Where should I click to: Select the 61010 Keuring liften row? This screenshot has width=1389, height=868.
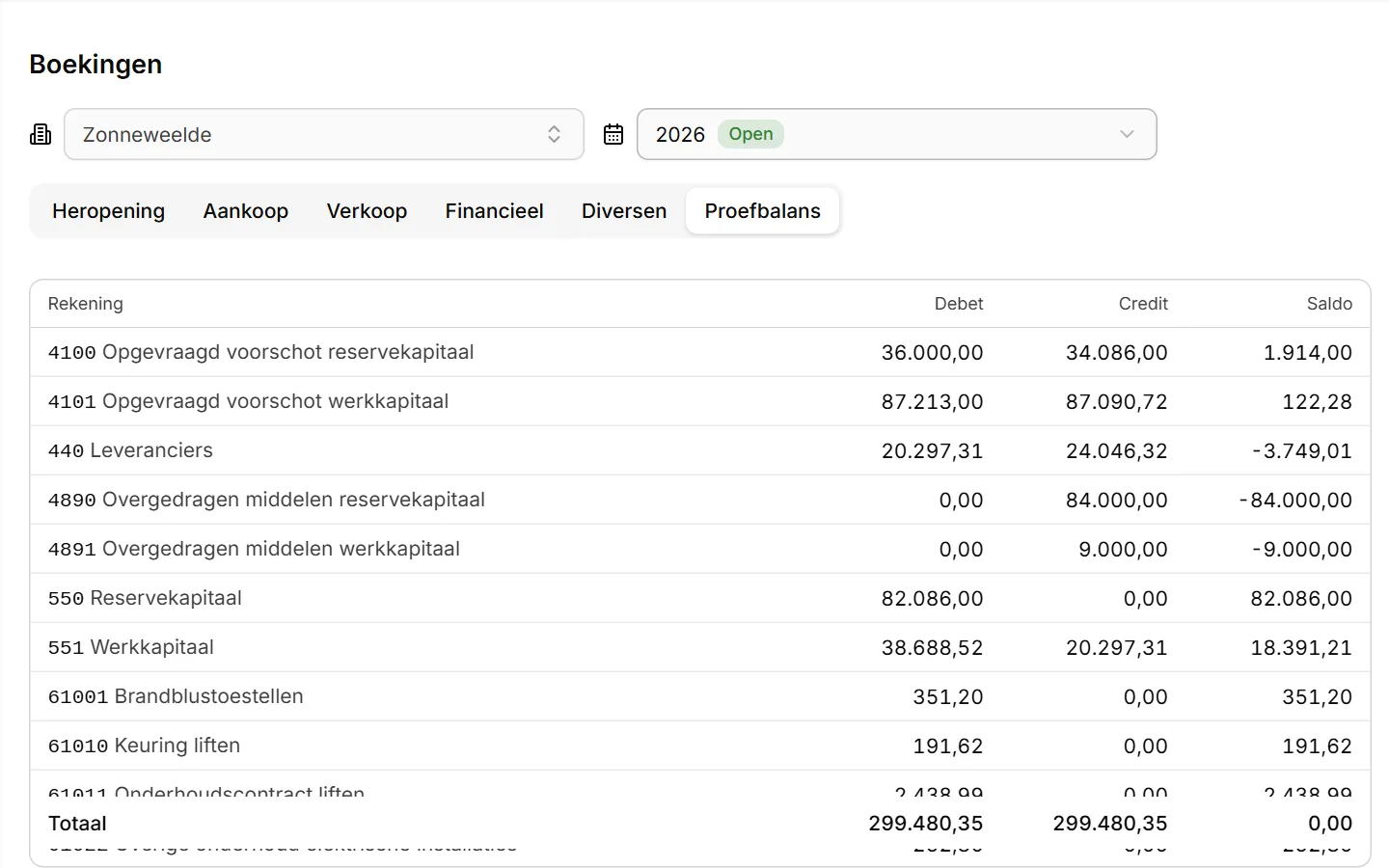[x=700, y=746]
